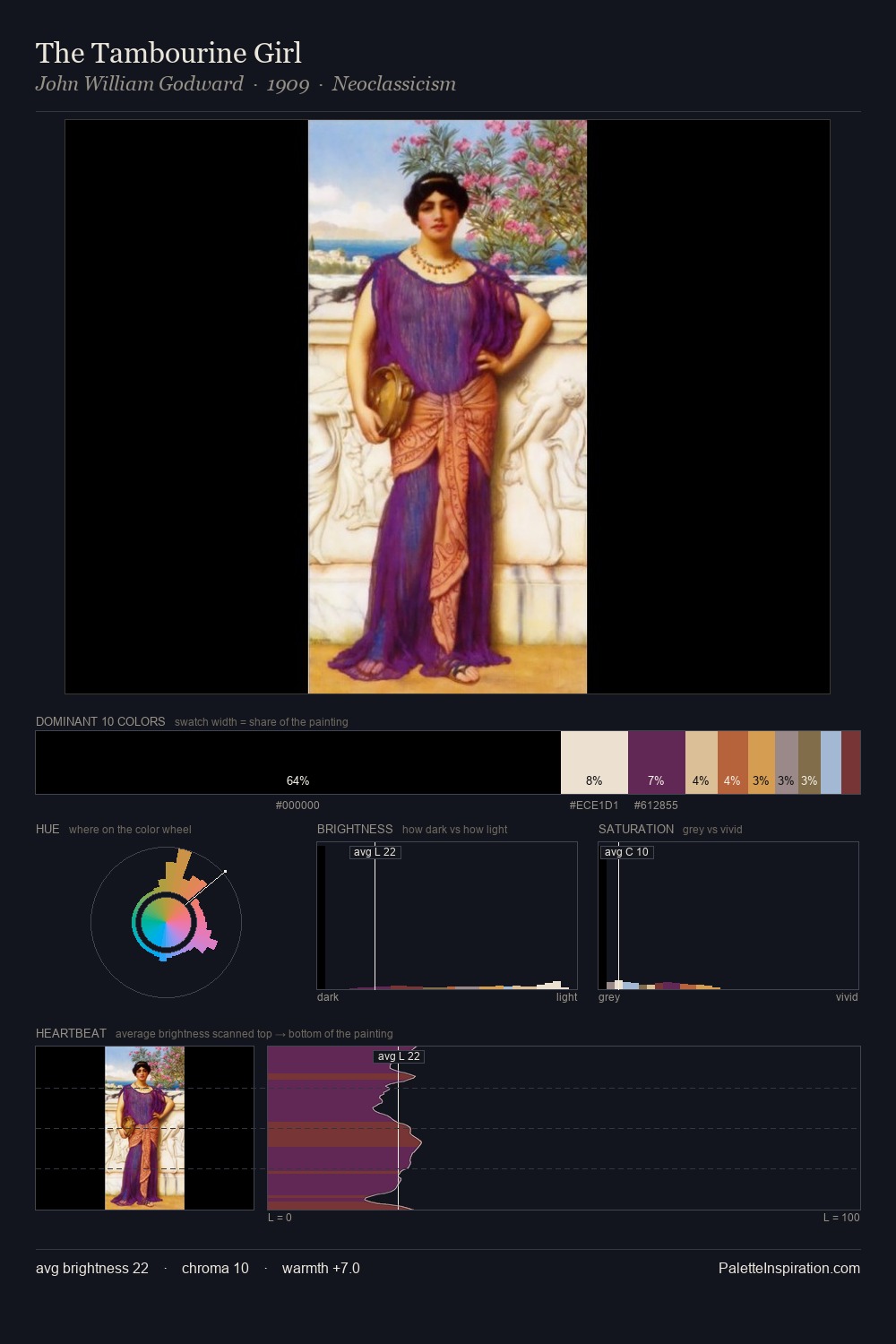
Task: Click the HUE section heading
Action: (47, 829)
